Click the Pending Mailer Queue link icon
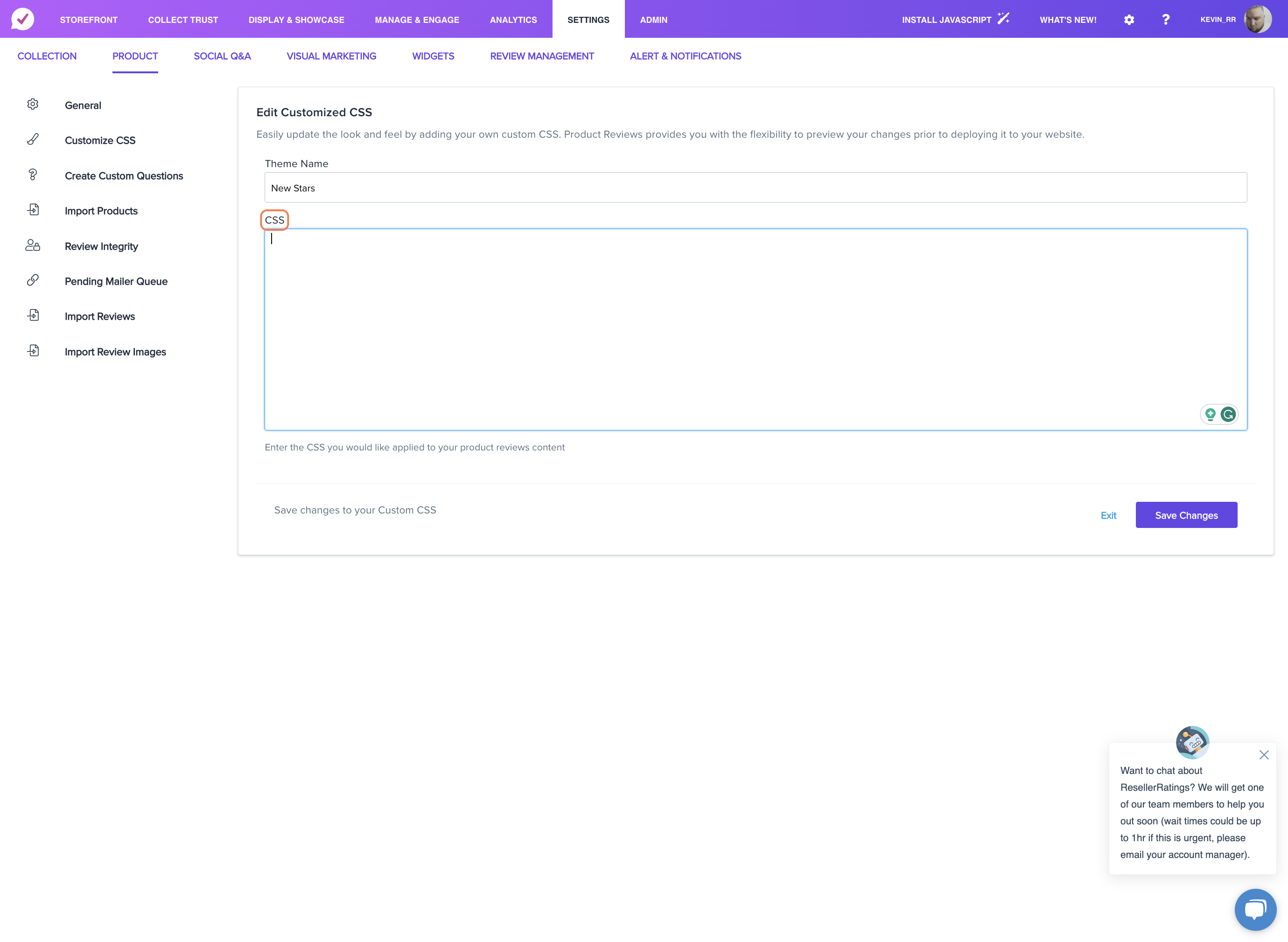This screenshot has width=1288, height=942. [33, 280]
